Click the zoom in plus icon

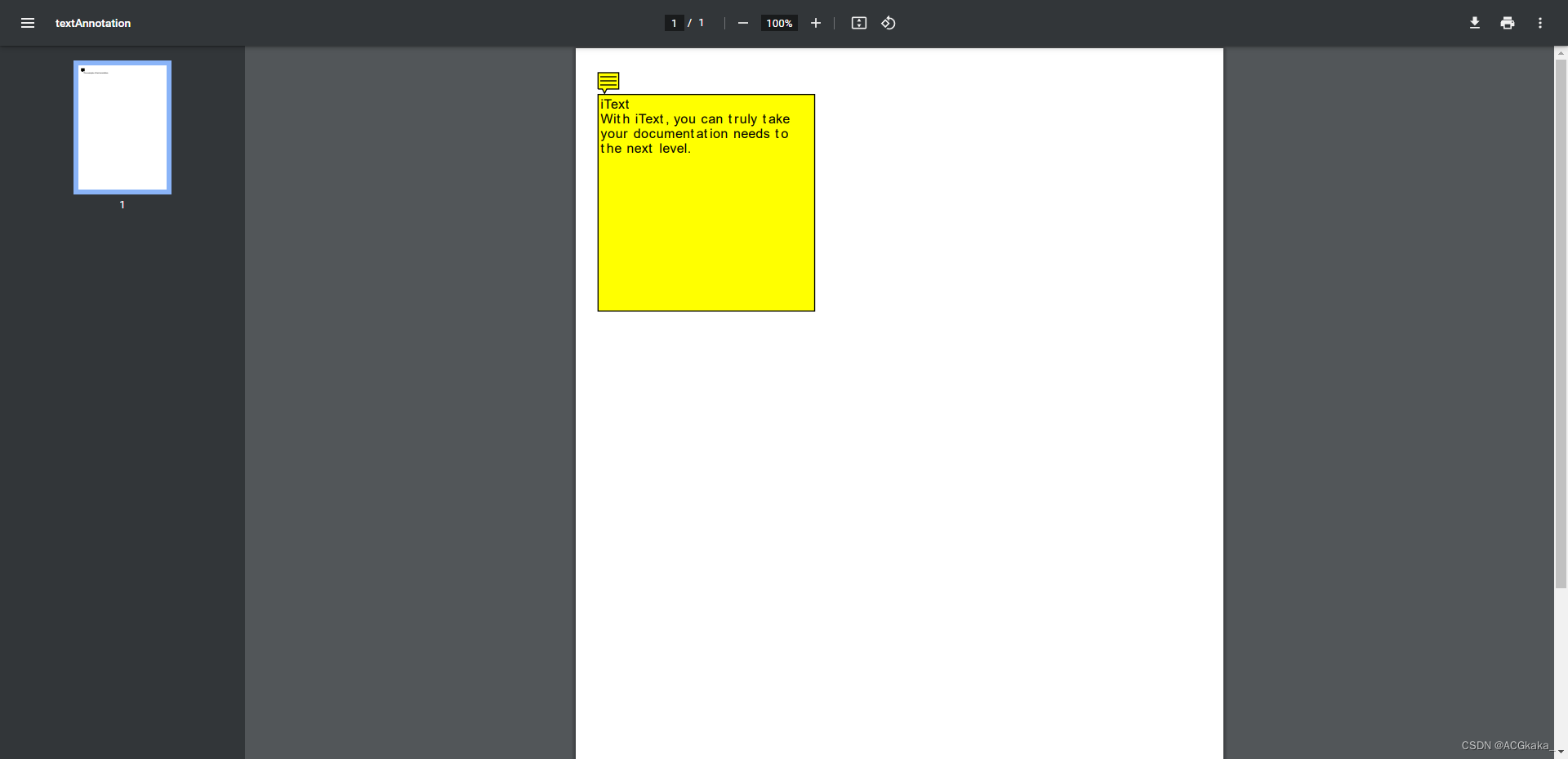[x=815, y=23]
